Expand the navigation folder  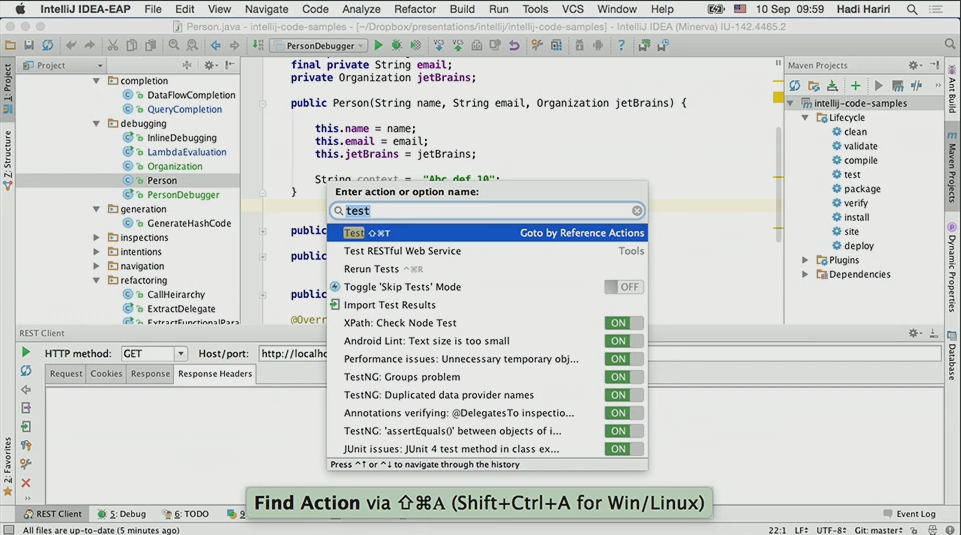[96, 266]
